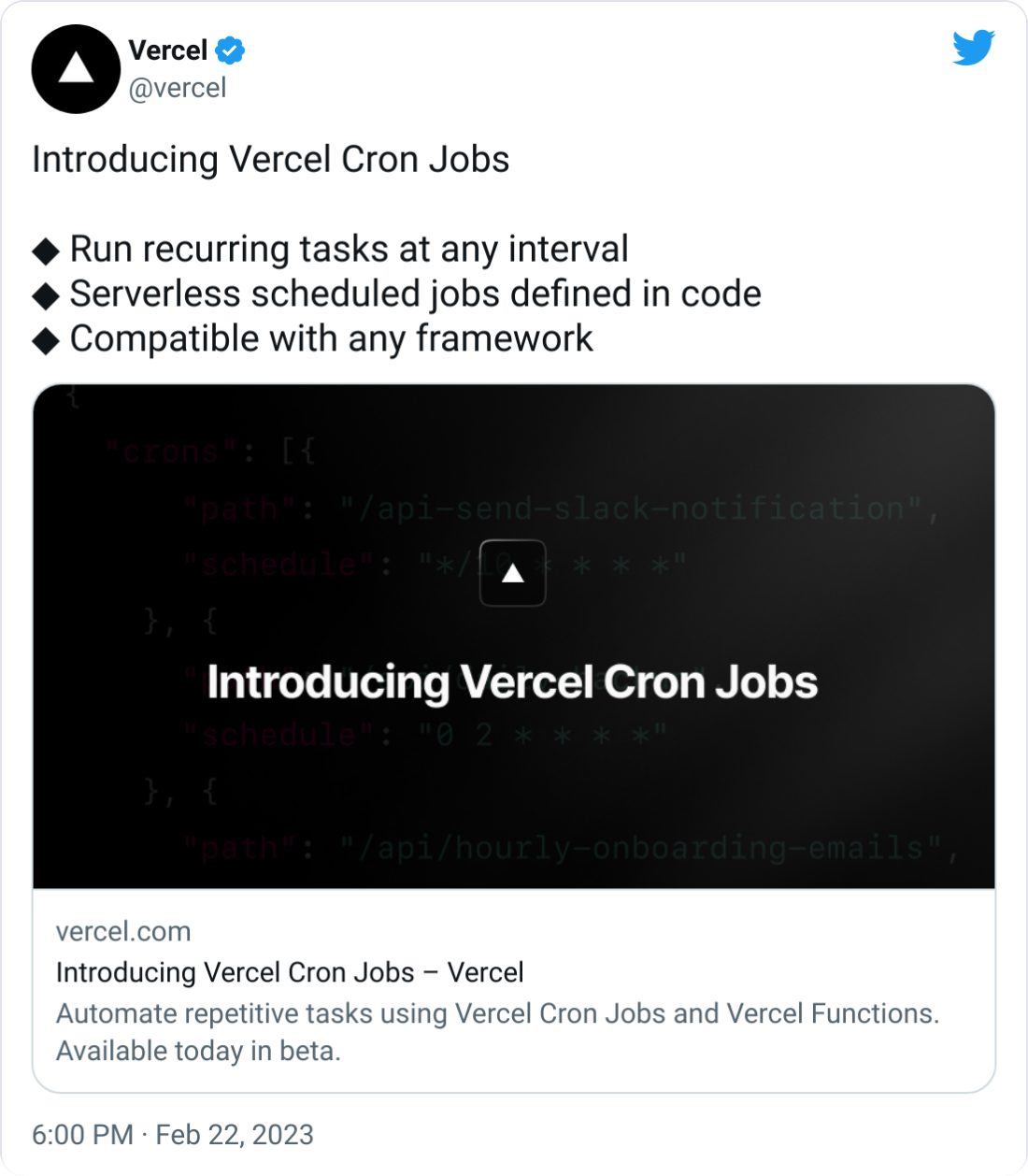Open the Vercel display name
1028x1176 pixels.
[168, 50]
